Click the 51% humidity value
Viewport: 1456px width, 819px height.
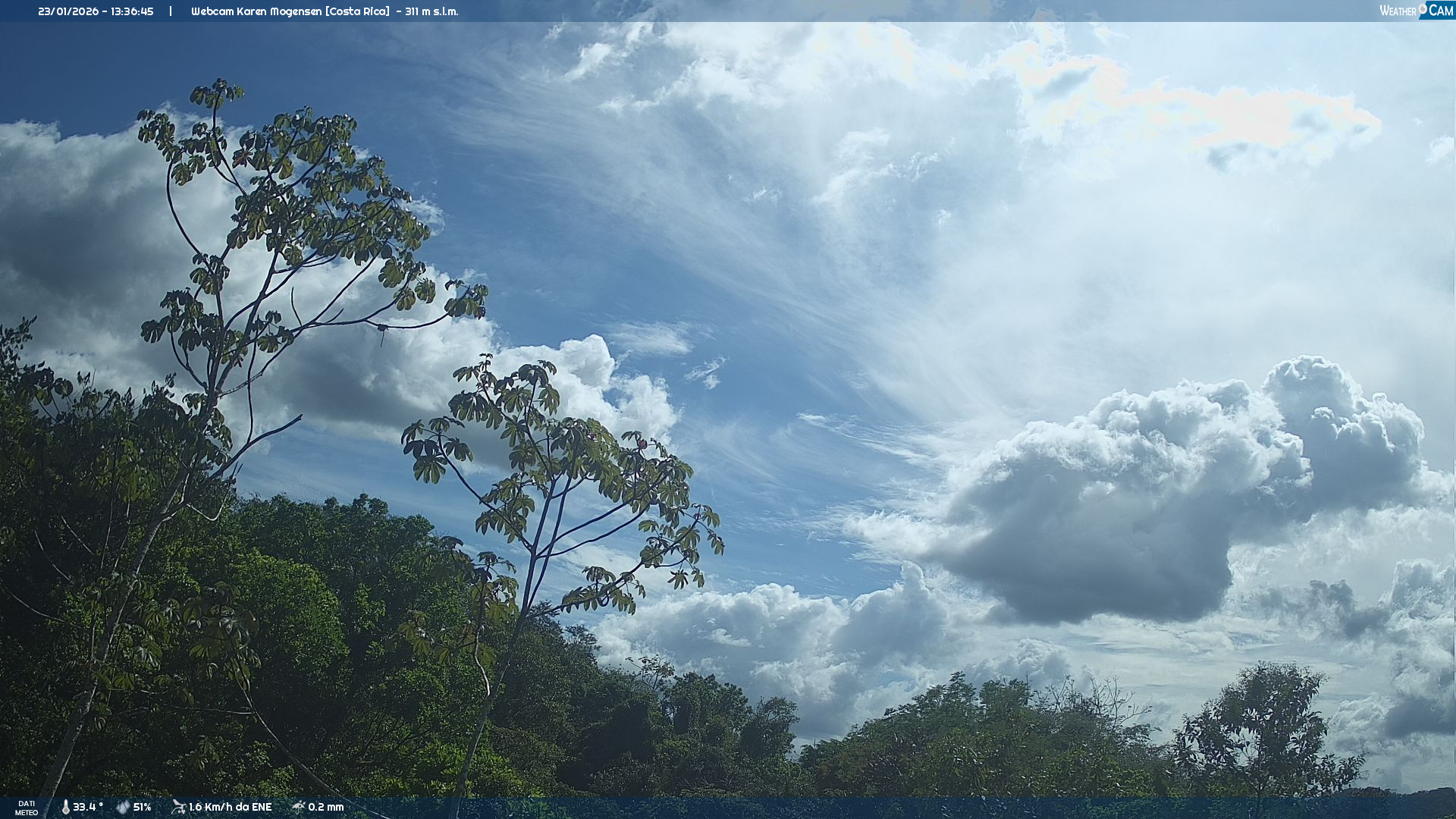143,807
